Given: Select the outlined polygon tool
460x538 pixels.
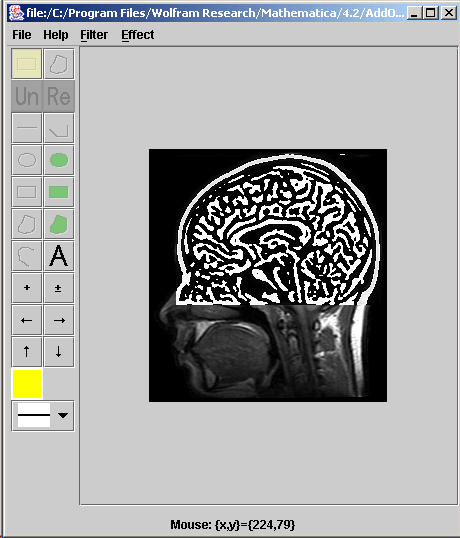Looking at the screenshot, I should (27, 224).
